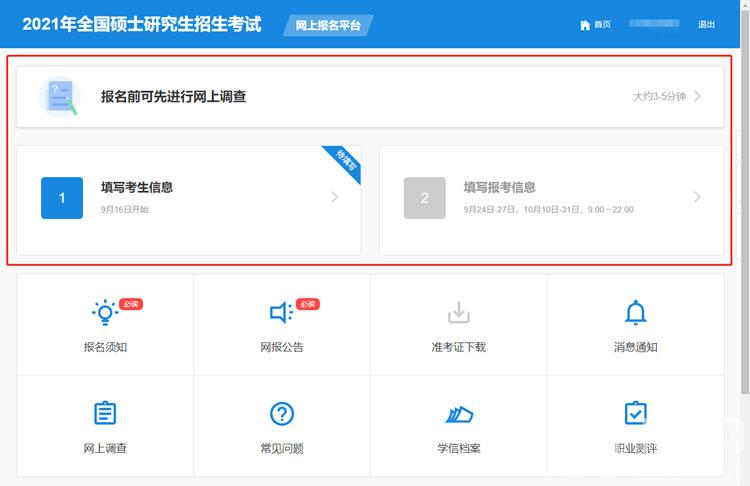
Task: Click the 大约3-5分钟 text
Action: (660, 97)
